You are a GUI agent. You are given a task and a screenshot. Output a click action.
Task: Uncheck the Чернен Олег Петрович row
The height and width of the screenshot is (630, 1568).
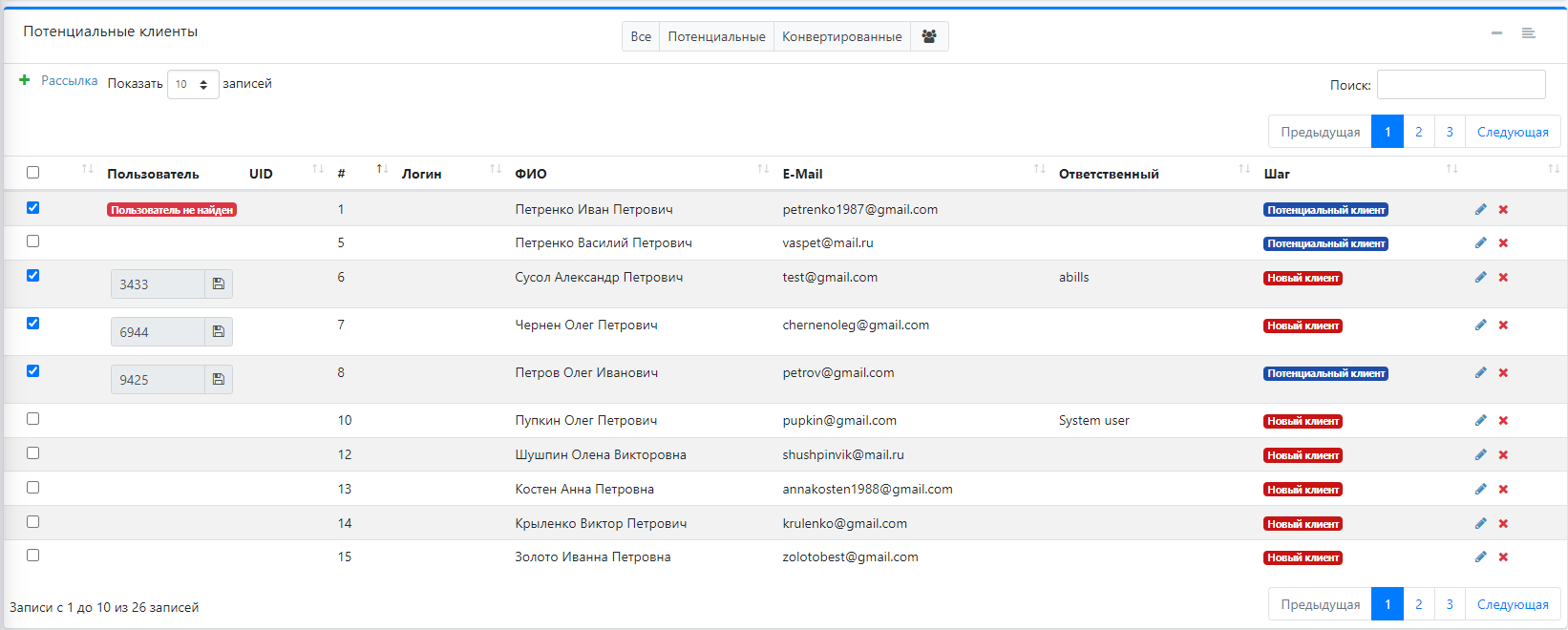coord(33,324)
